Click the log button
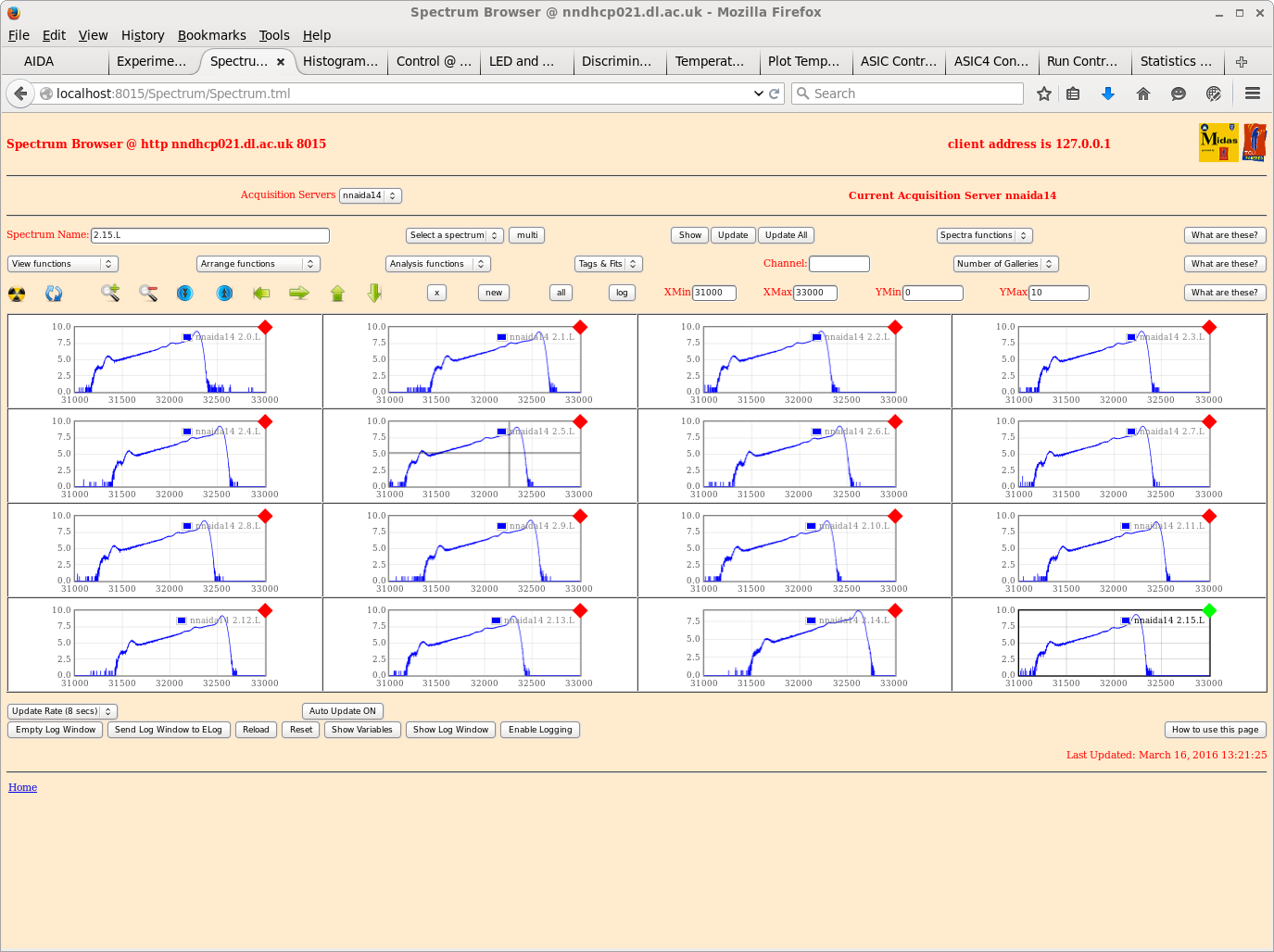This screenshot has width=1274, height=952. pos(622,293)
